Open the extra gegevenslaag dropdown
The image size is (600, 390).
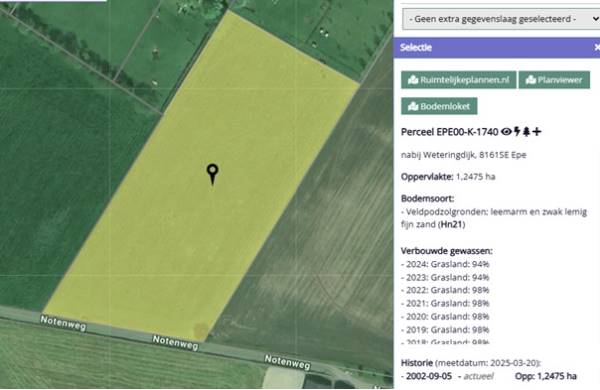pos(501,19)
